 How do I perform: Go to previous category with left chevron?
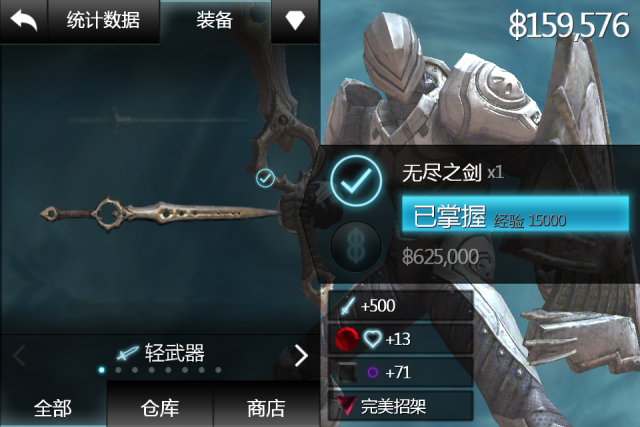(x=19, y=356)
